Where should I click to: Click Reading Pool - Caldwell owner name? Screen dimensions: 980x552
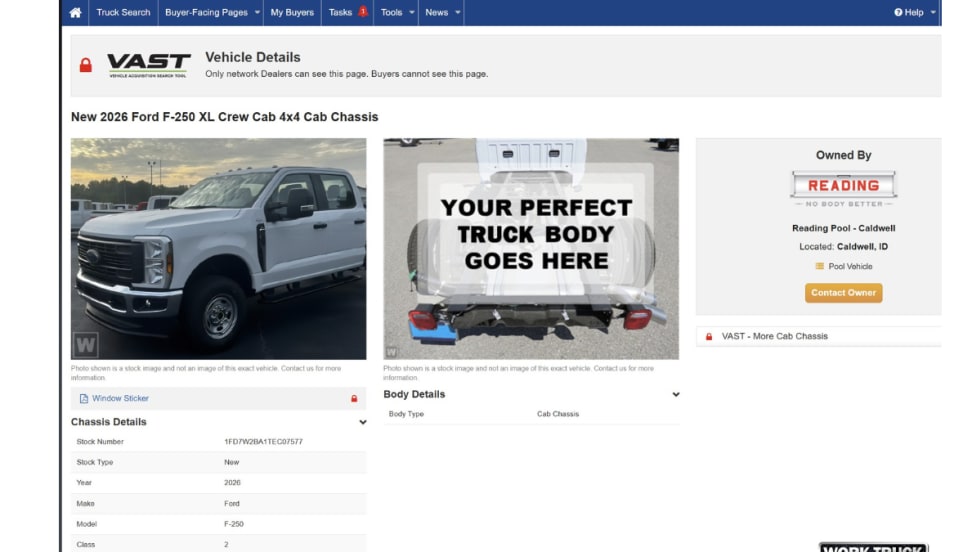pos(843,228)
